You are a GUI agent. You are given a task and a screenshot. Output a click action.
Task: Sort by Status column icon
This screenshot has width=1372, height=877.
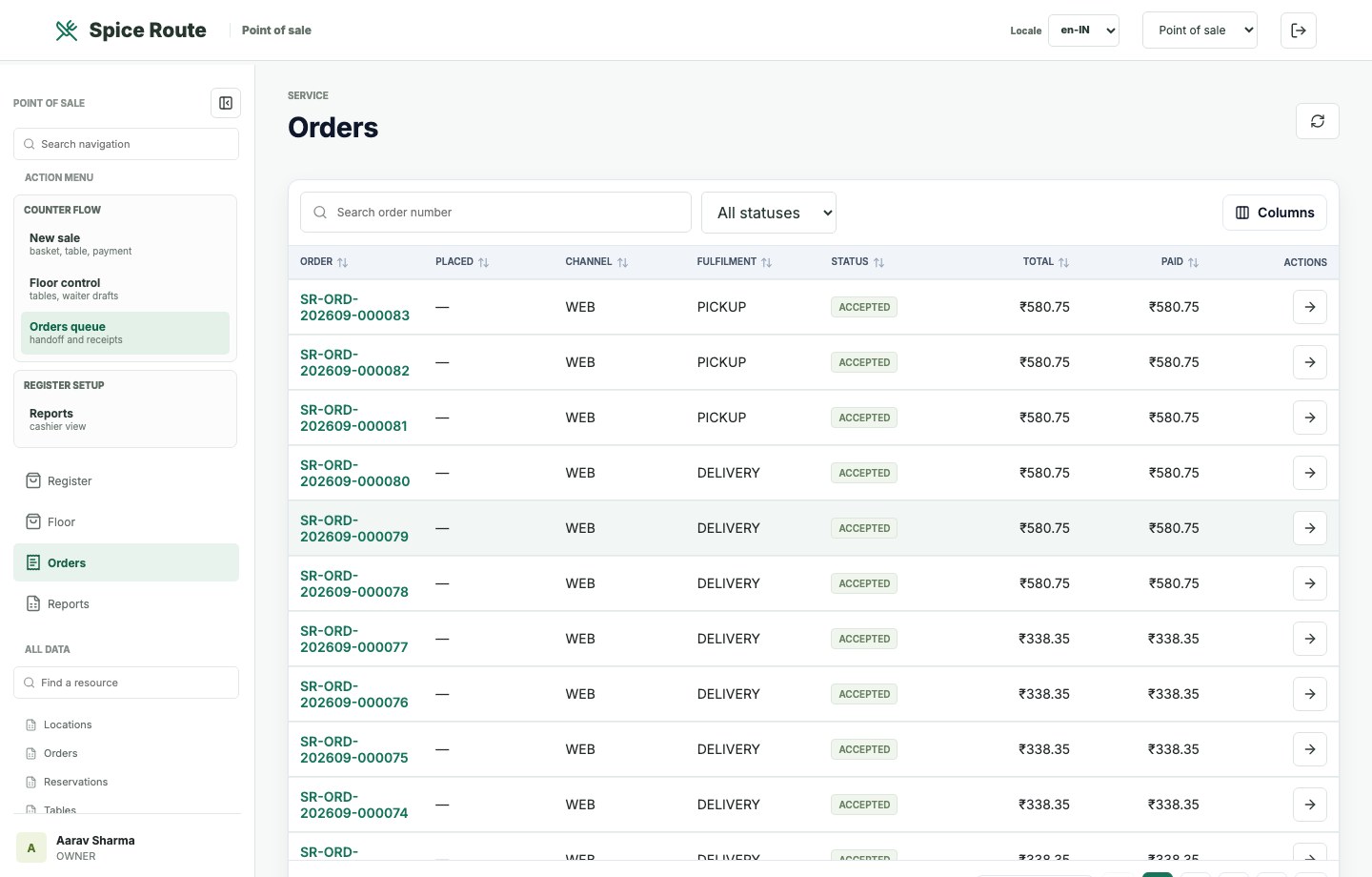pyautogui.click(x=879, y=262)
